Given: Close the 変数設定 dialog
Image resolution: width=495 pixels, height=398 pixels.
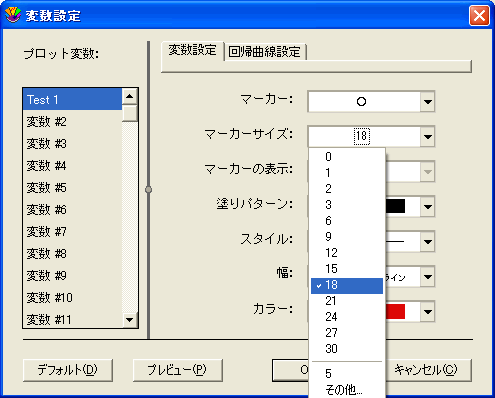Looking at the screenshot, I should coord(479,15).
